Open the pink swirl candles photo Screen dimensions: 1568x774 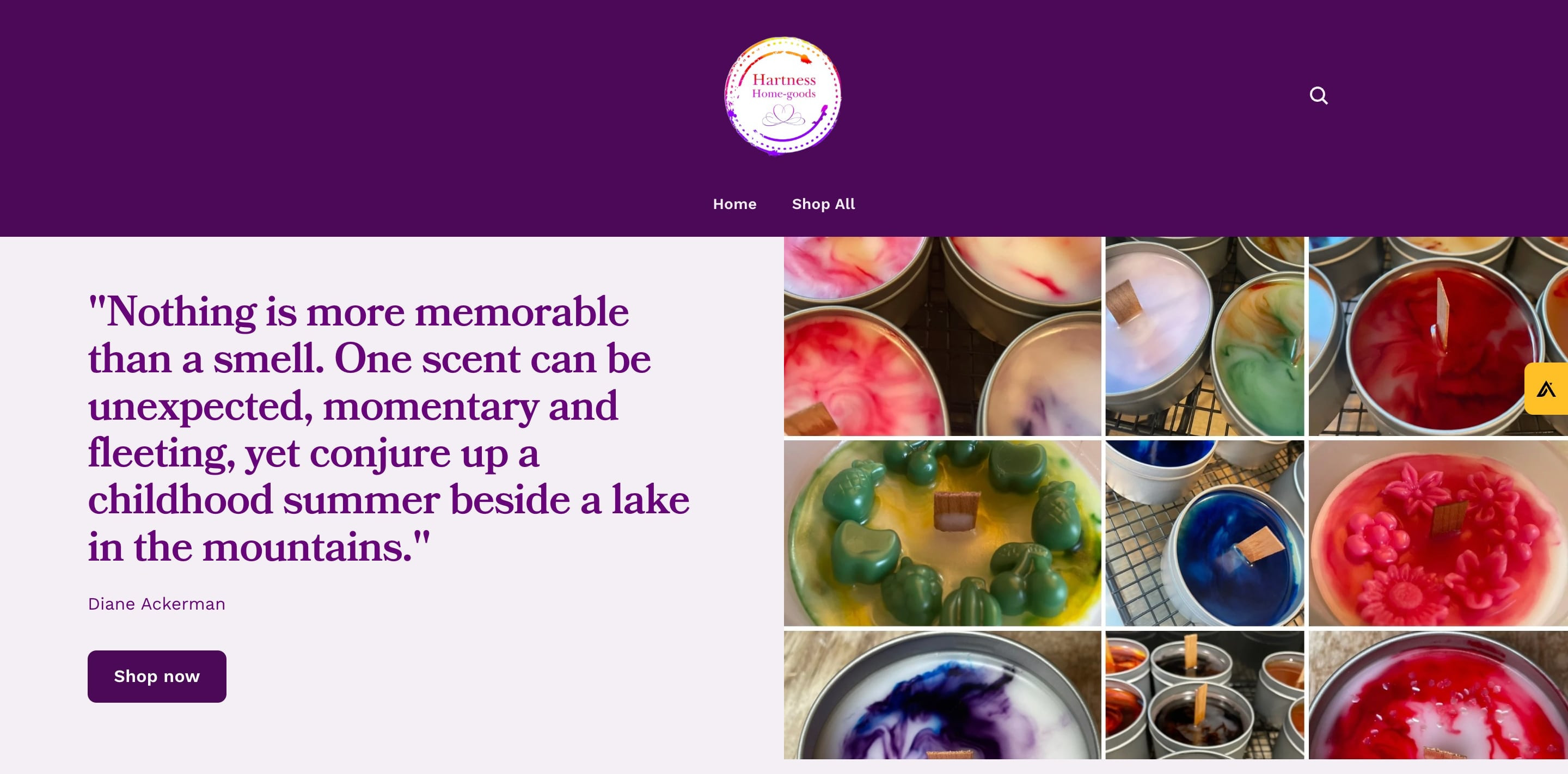[x=942, y=336]
